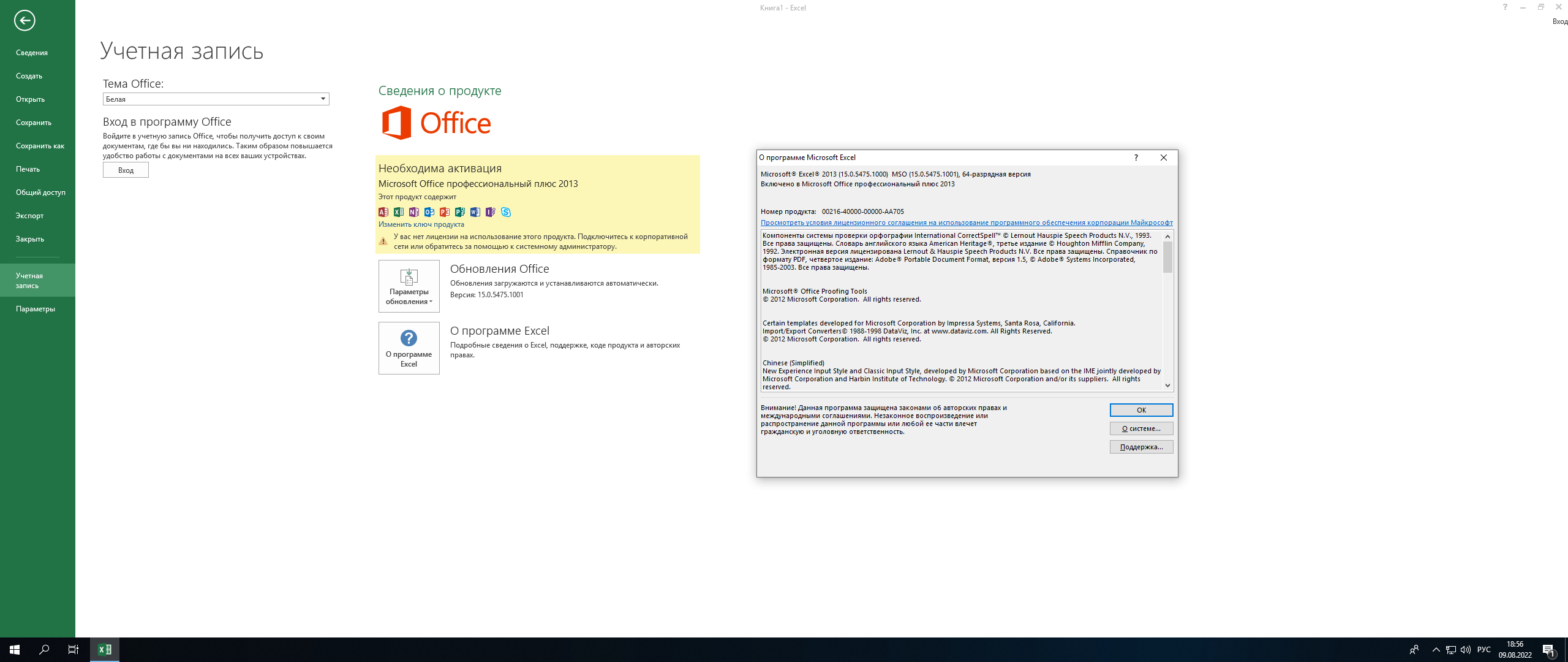Select 'Сохранить как' in backstage menu

point(37,146)
